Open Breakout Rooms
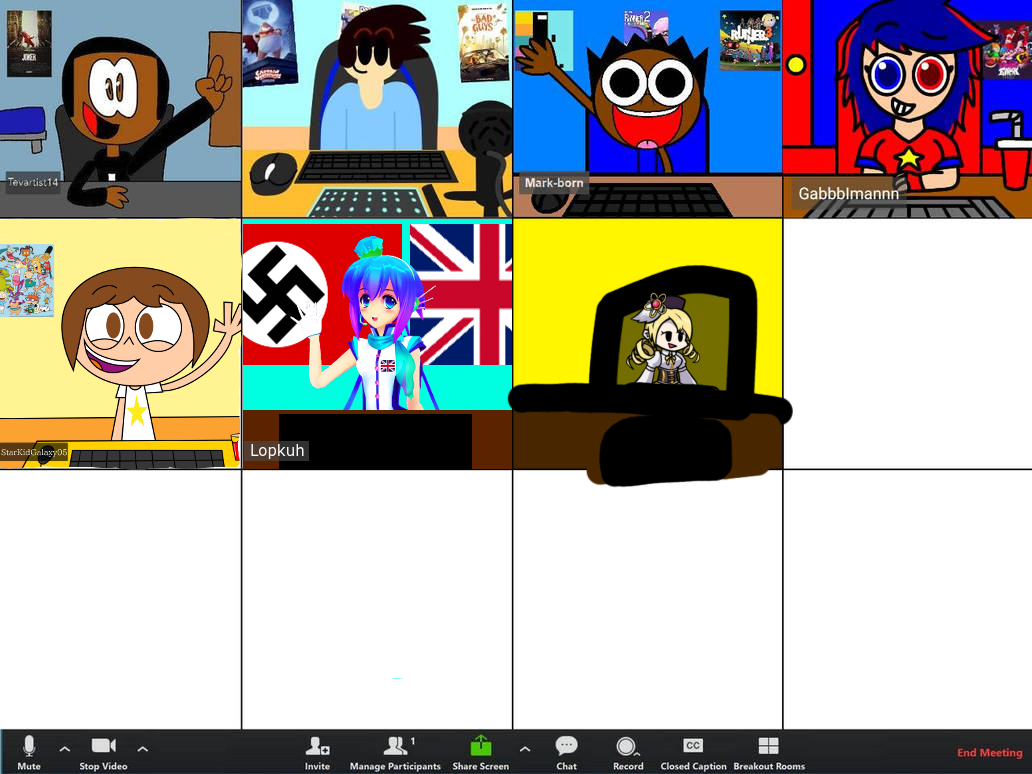The image size is (1032, 774). pos(769,752)
